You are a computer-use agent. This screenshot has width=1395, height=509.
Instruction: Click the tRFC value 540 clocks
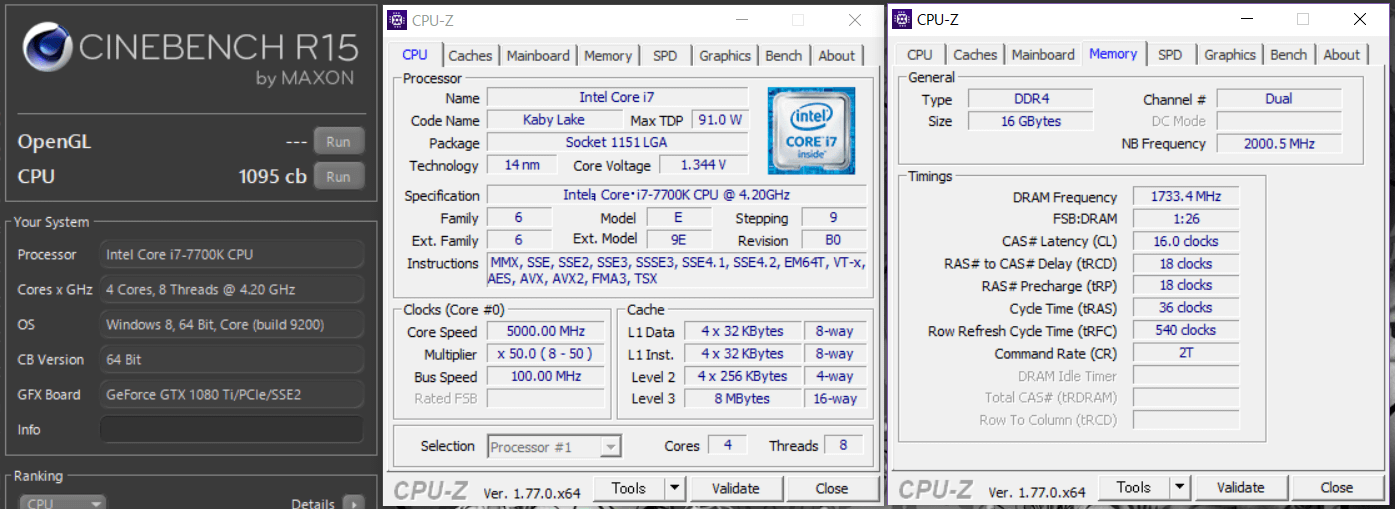click(1186, 330)
